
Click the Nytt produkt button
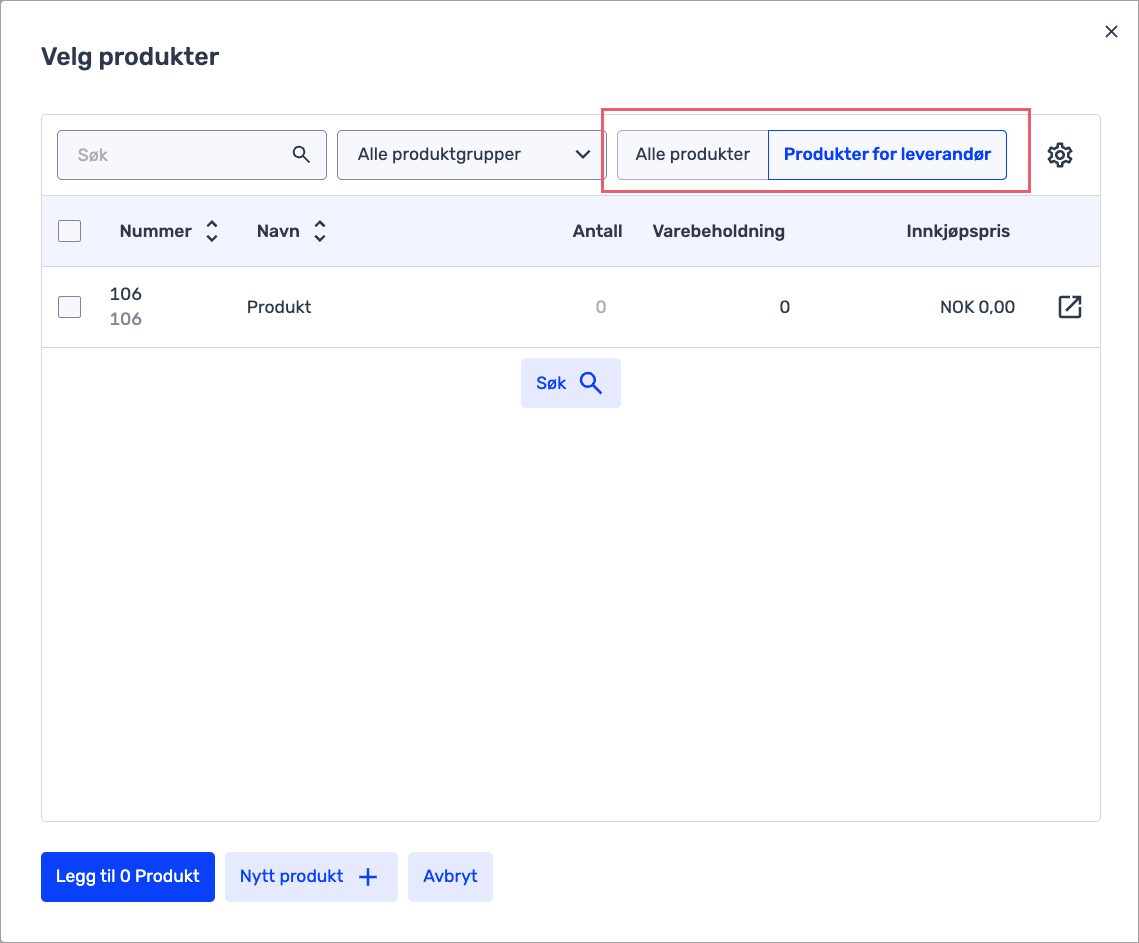pyautogui.click(x=310, y=877)
